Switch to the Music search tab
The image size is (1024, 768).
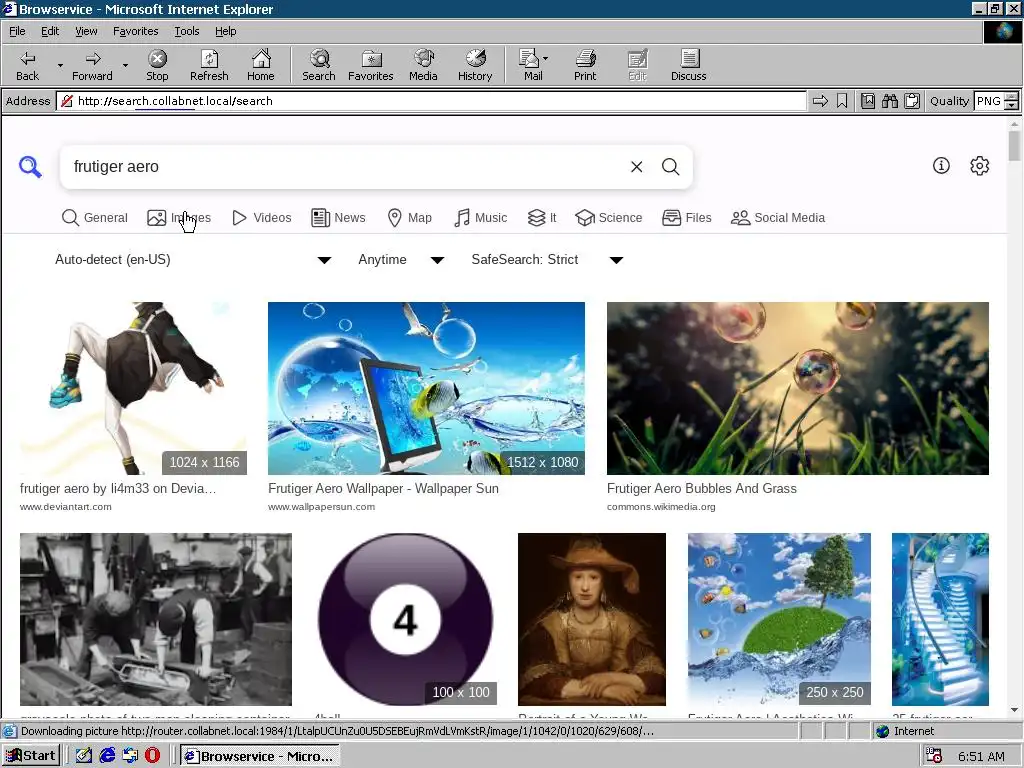[481, 217]
